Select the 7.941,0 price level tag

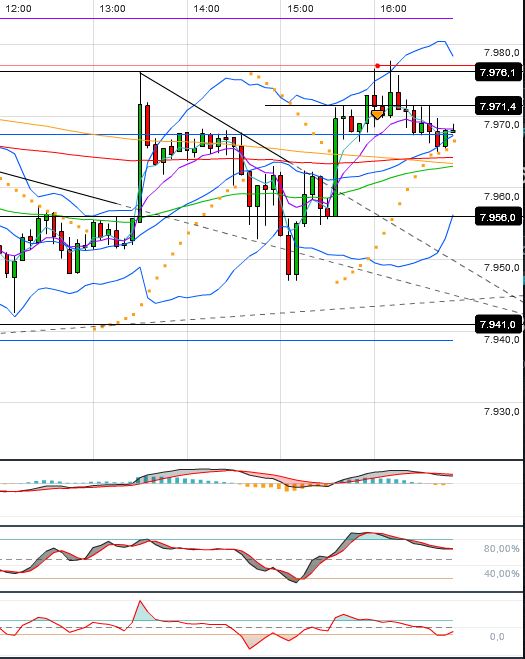498,325
